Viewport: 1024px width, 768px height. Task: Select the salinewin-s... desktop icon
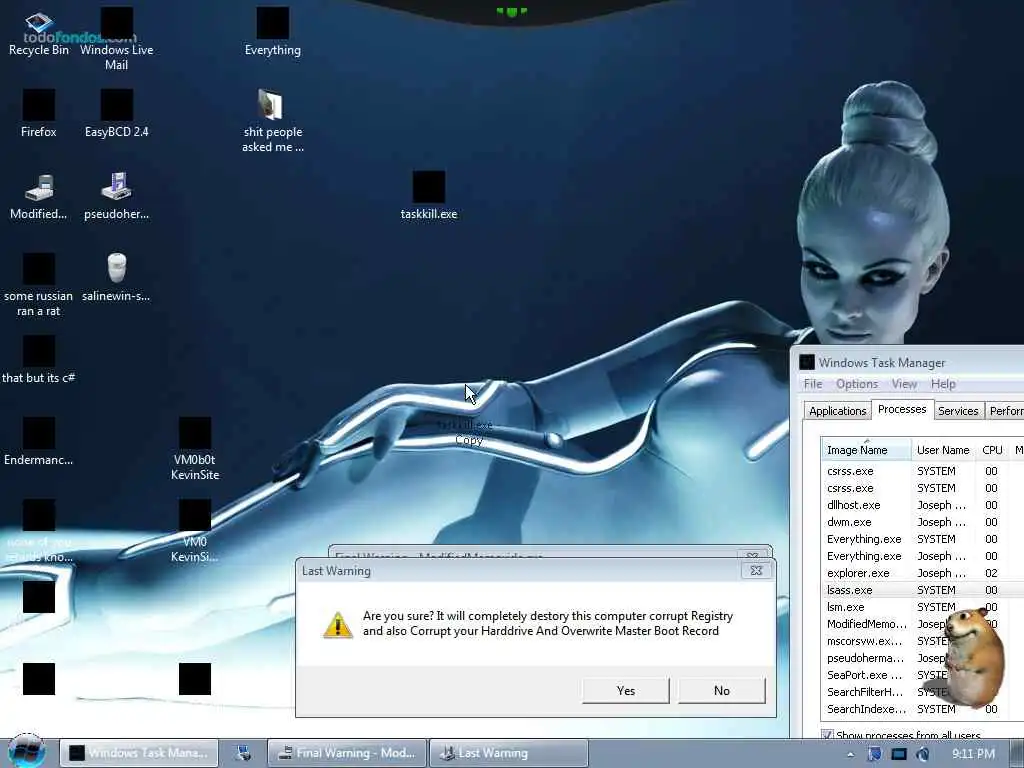tap(116, 278)
